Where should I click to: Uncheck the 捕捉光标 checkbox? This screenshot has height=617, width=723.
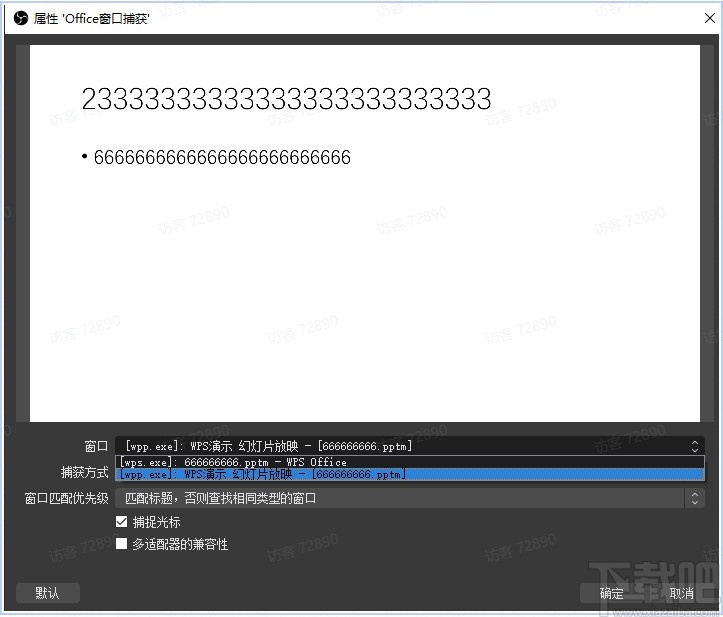(121, 522)
